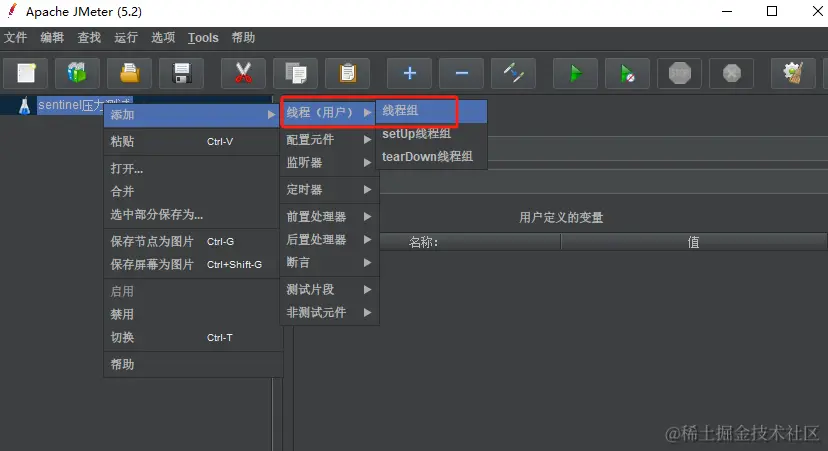The image size is (828, 451).
Task: Click the Open file folder icon
Action: (129, 73)
